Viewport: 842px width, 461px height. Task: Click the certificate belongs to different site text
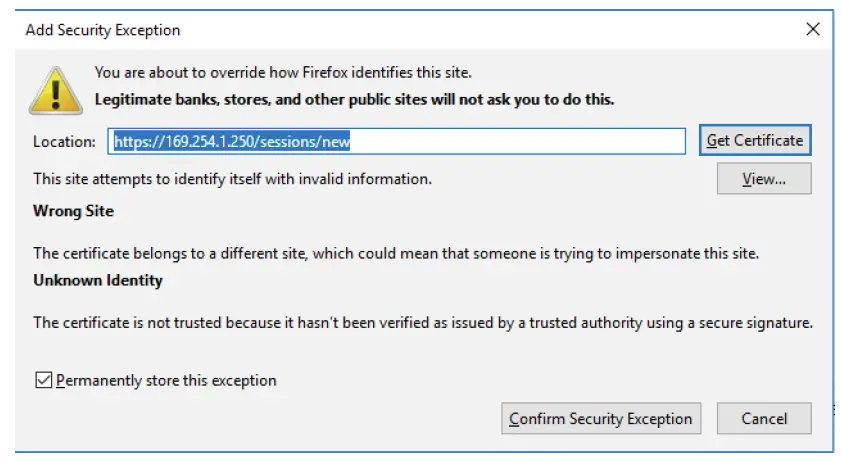coord(395,253)
